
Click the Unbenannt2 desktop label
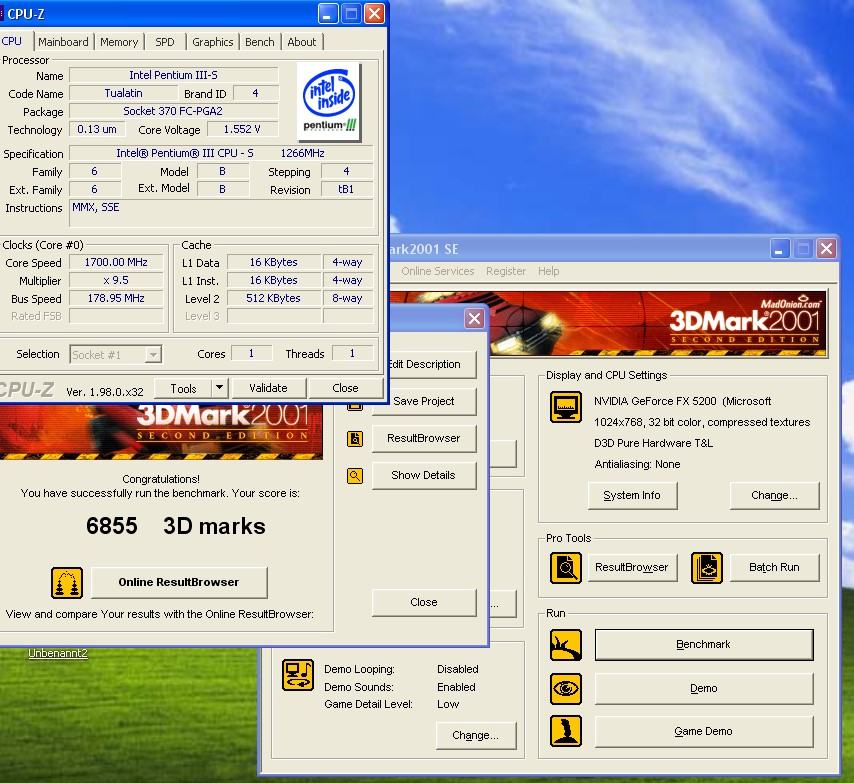point(58,653)
